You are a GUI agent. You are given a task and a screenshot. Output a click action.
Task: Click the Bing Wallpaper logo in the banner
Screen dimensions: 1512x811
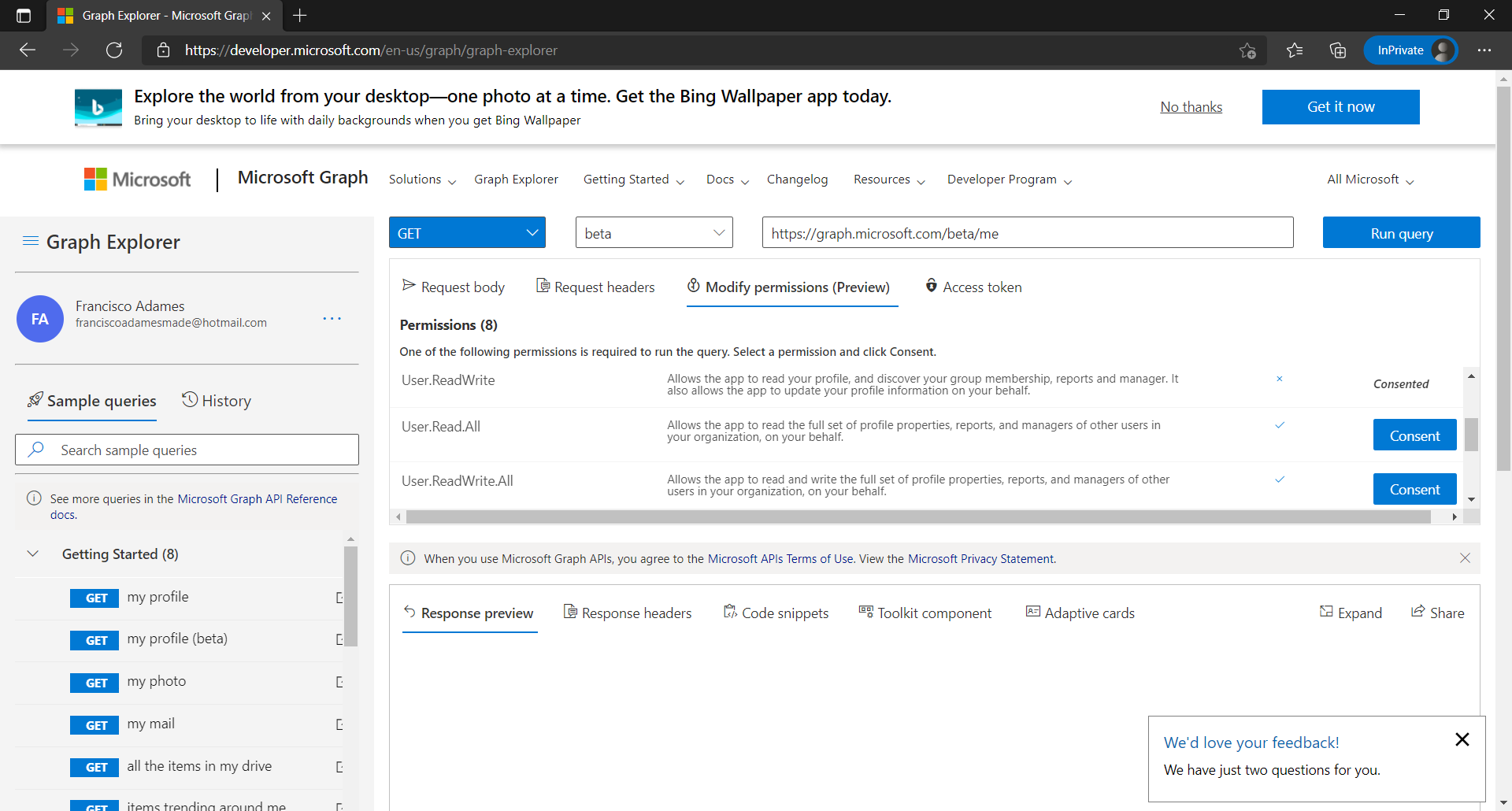pyautogui.click(x=98, y=107)
